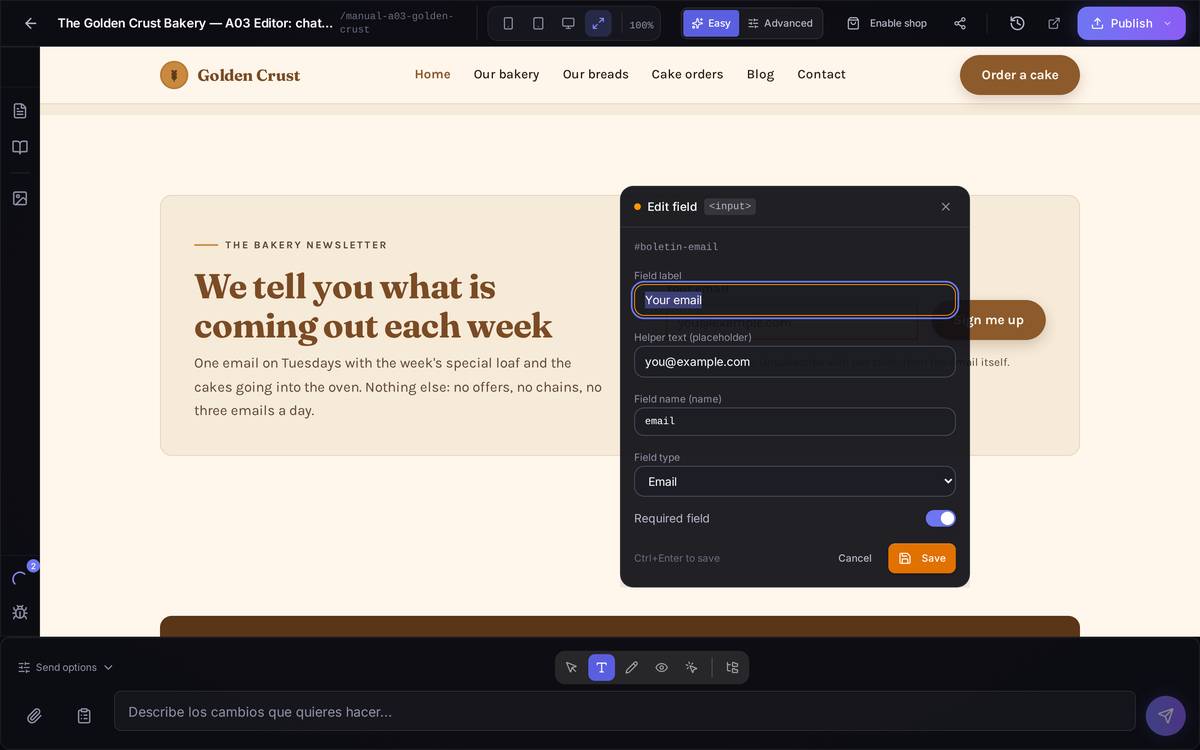Click the attach file paperclip icon
The height and width of the screenshot is (750, 1200).
point(34,715)
